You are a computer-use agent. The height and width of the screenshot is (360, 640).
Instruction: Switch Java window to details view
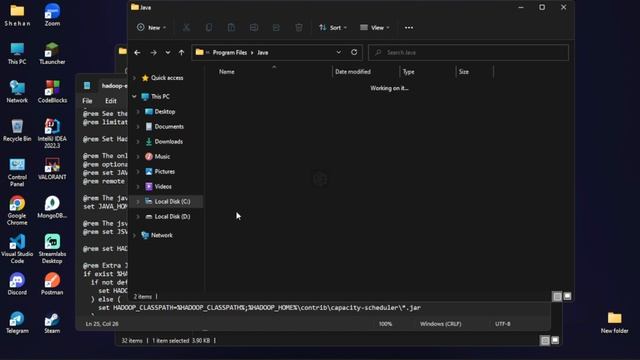pyautogui.click(x=557, y=296)
